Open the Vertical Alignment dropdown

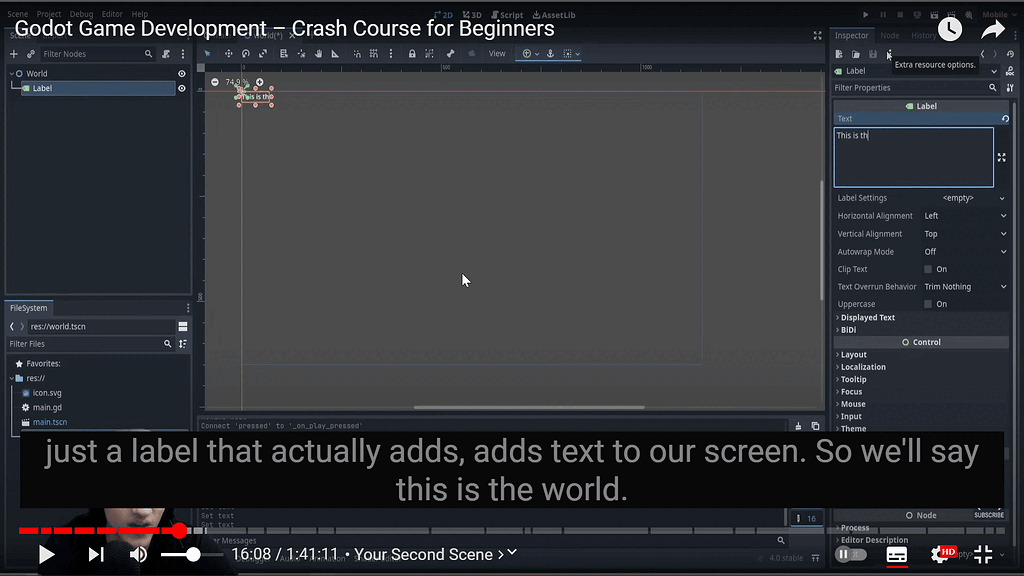(x=966, y=234)
